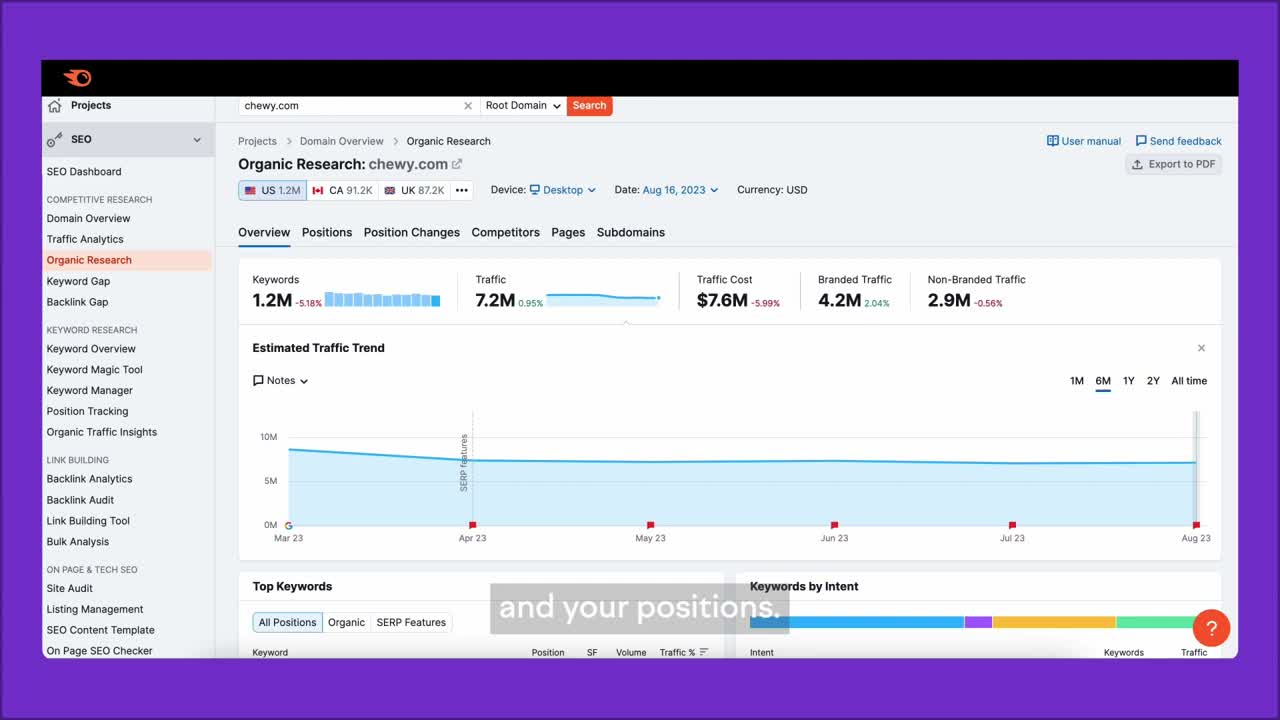
Task: Open chewy.com via the external link icon
Action: (457, 164)
